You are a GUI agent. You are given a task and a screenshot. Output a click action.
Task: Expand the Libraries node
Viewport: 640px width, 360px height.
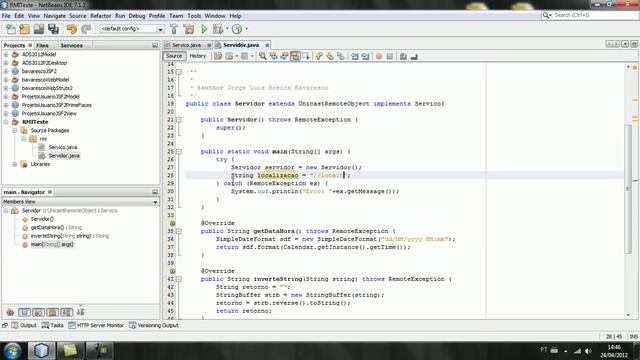pos(15,164)
